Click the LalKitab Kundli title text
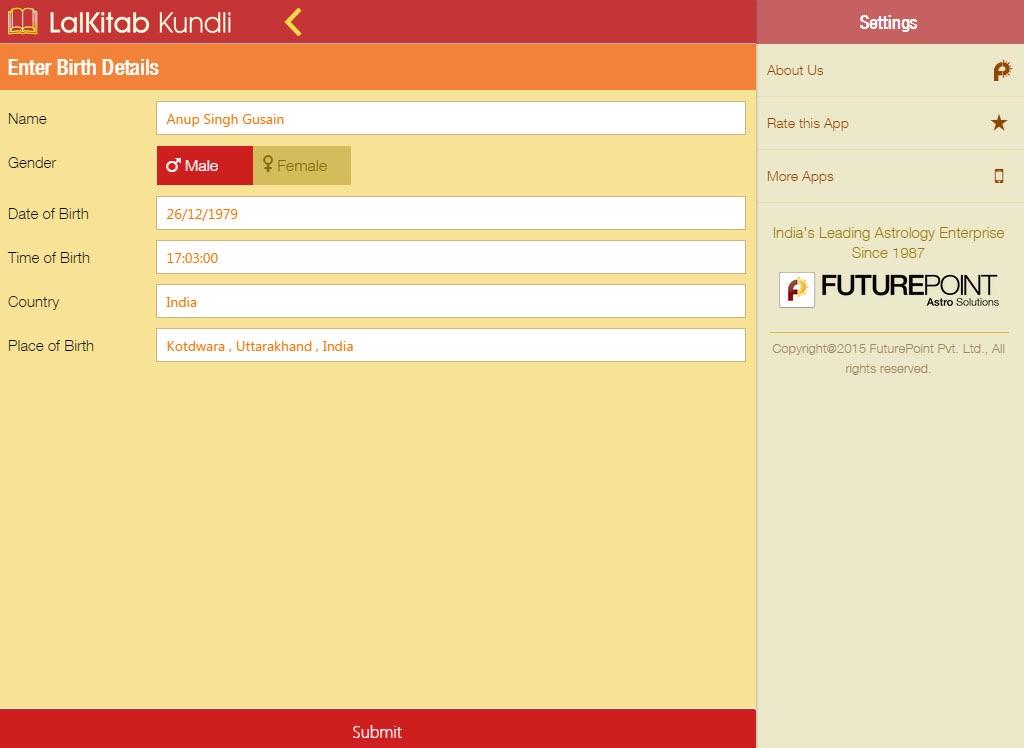1024x748 pixels. pyautogui.click(x=140, y=22)
